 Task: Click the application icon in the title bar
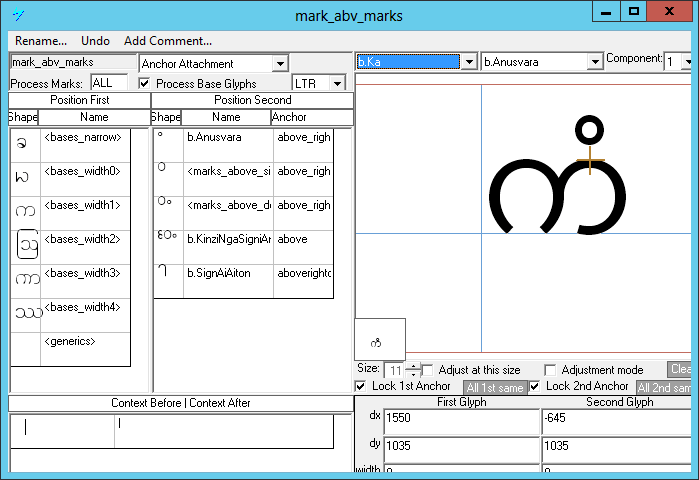coord(18,15)
